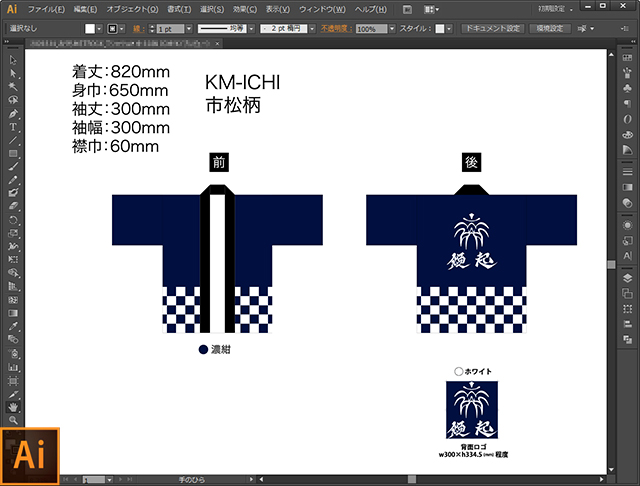640x486 pixels.
Task: Click the ドキュメント設定 button
Action: (491, 29)
